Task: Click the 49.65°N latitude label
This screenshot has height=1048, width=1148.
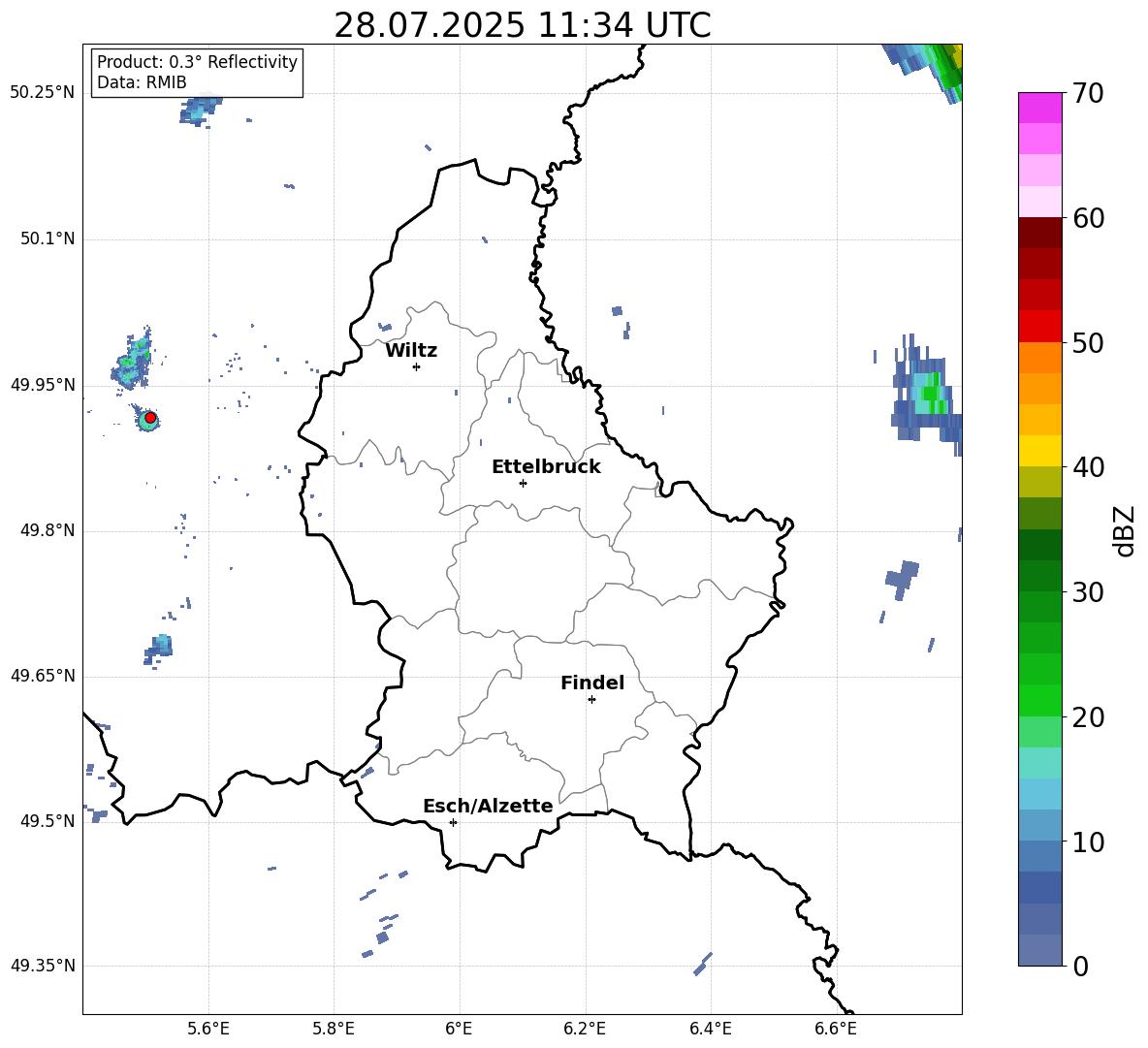Action: 43,675
